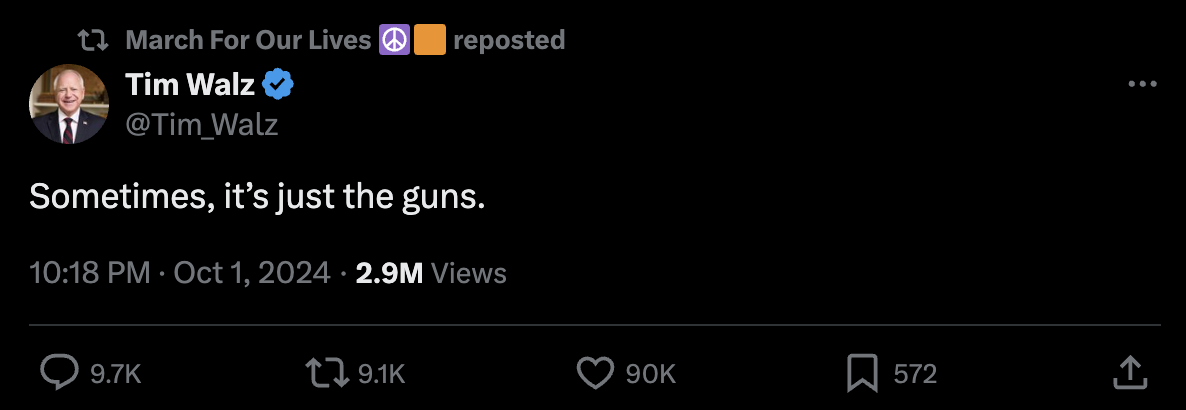Repost the tweet using the bottom repost icon
1186x410 pixels.
tap(328, 374)
